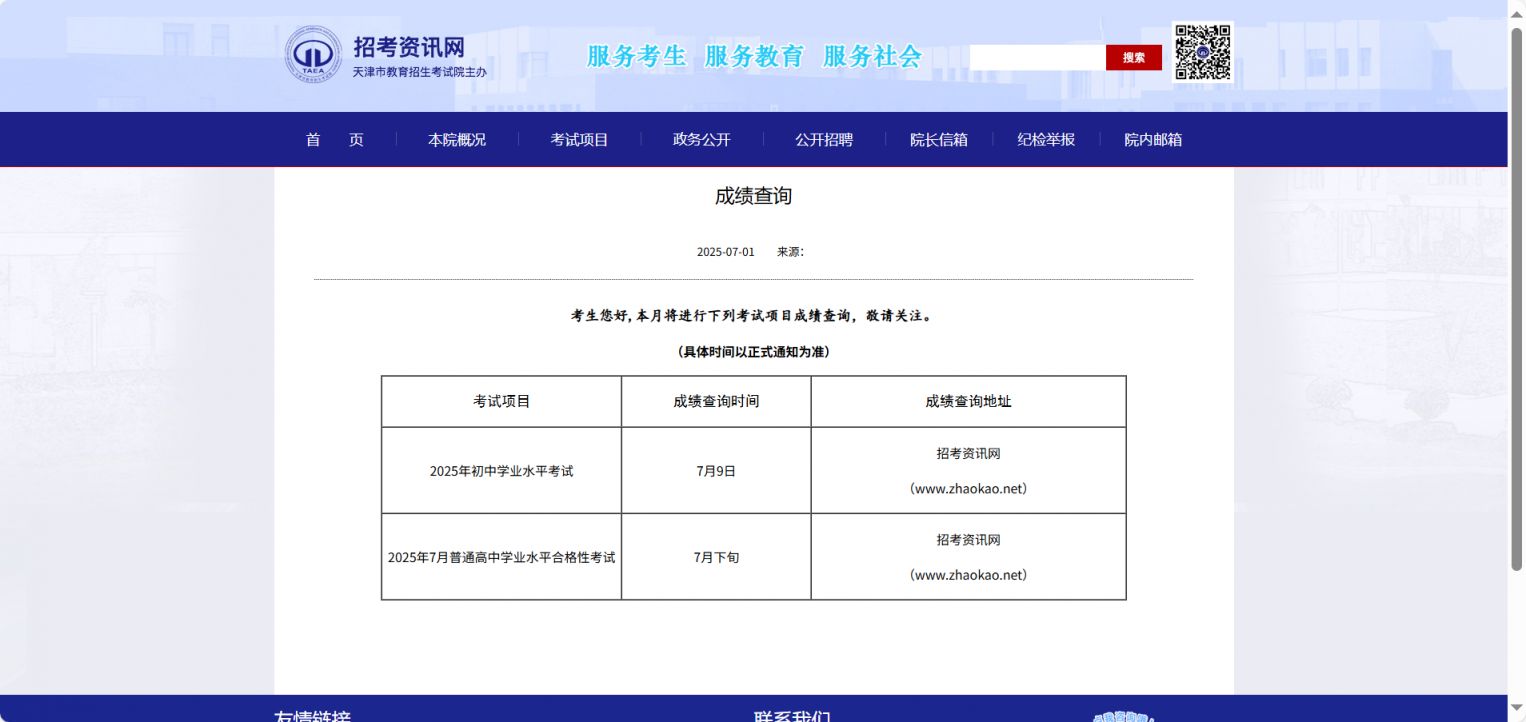Open the 院内邮箱 navigation item
Image resolution: width=1526 pixels, height=722 pixels.
(1153, 140)
